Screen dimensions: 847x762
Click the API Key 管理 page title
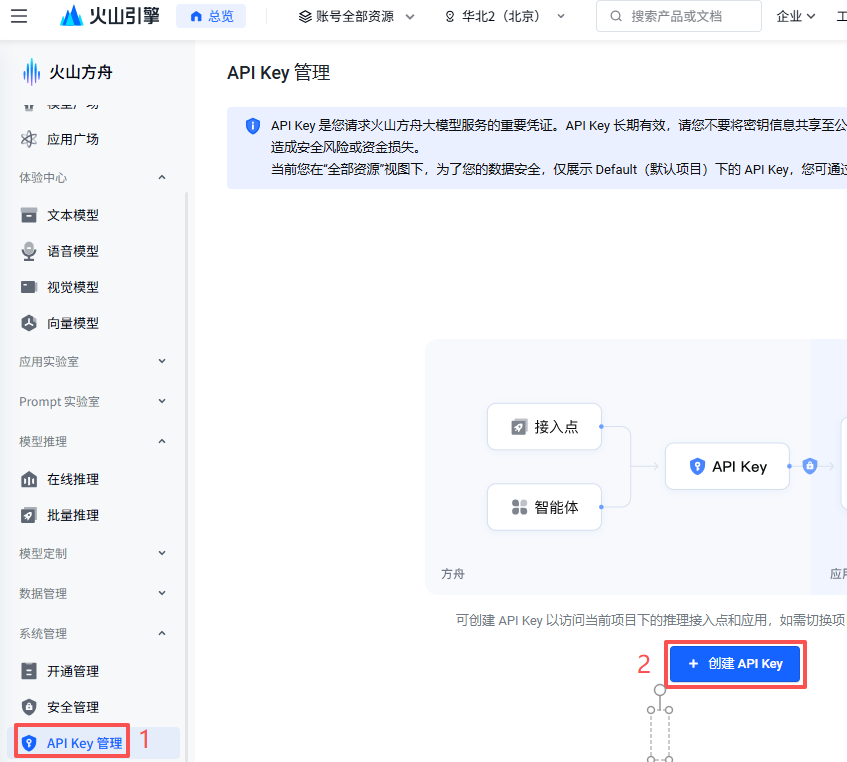278,73
